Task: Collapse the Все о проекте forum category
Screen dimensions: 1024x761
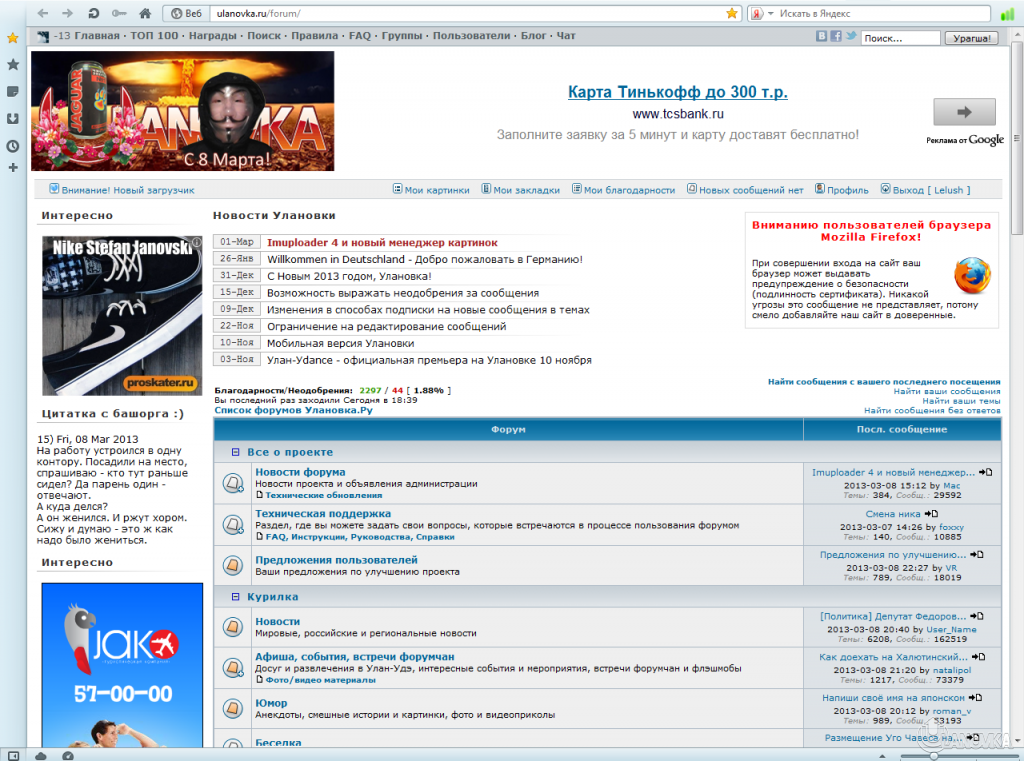Action: [x=236, y=452]
